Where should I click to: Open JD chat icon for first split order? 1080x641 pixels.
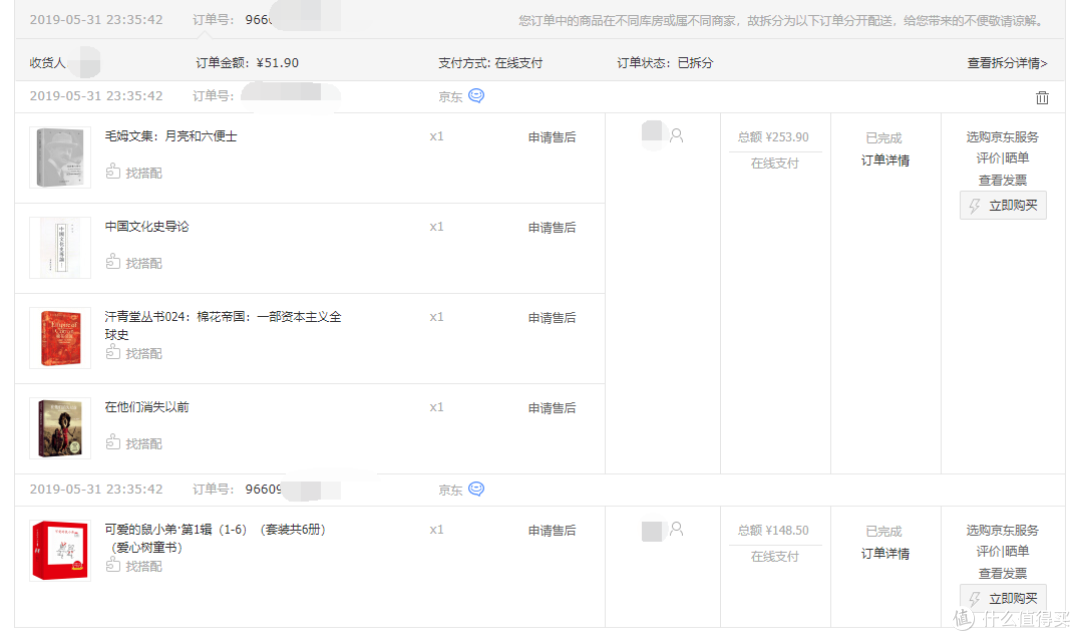point(476,96)
